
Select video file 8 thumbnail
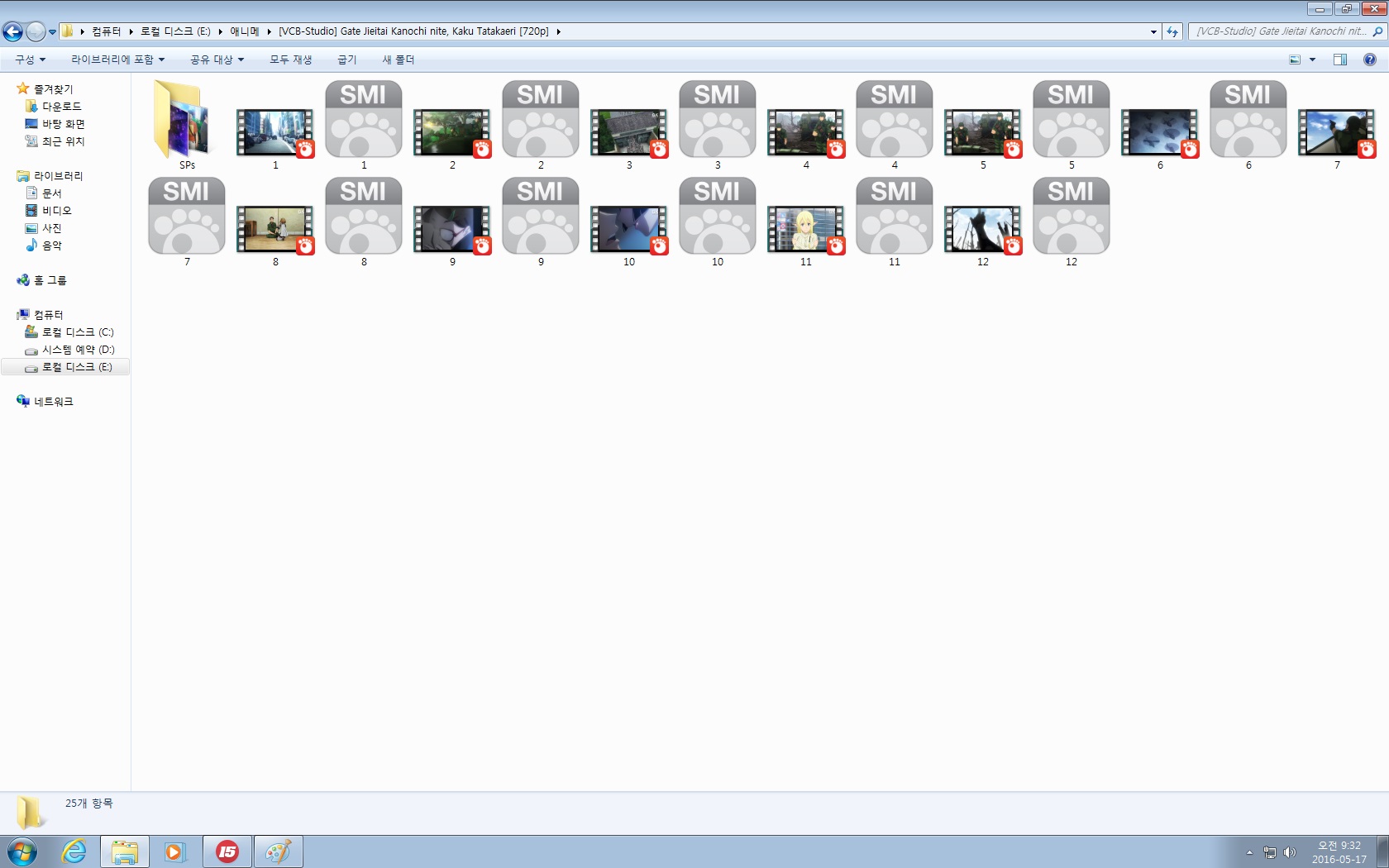click(275, 230)
